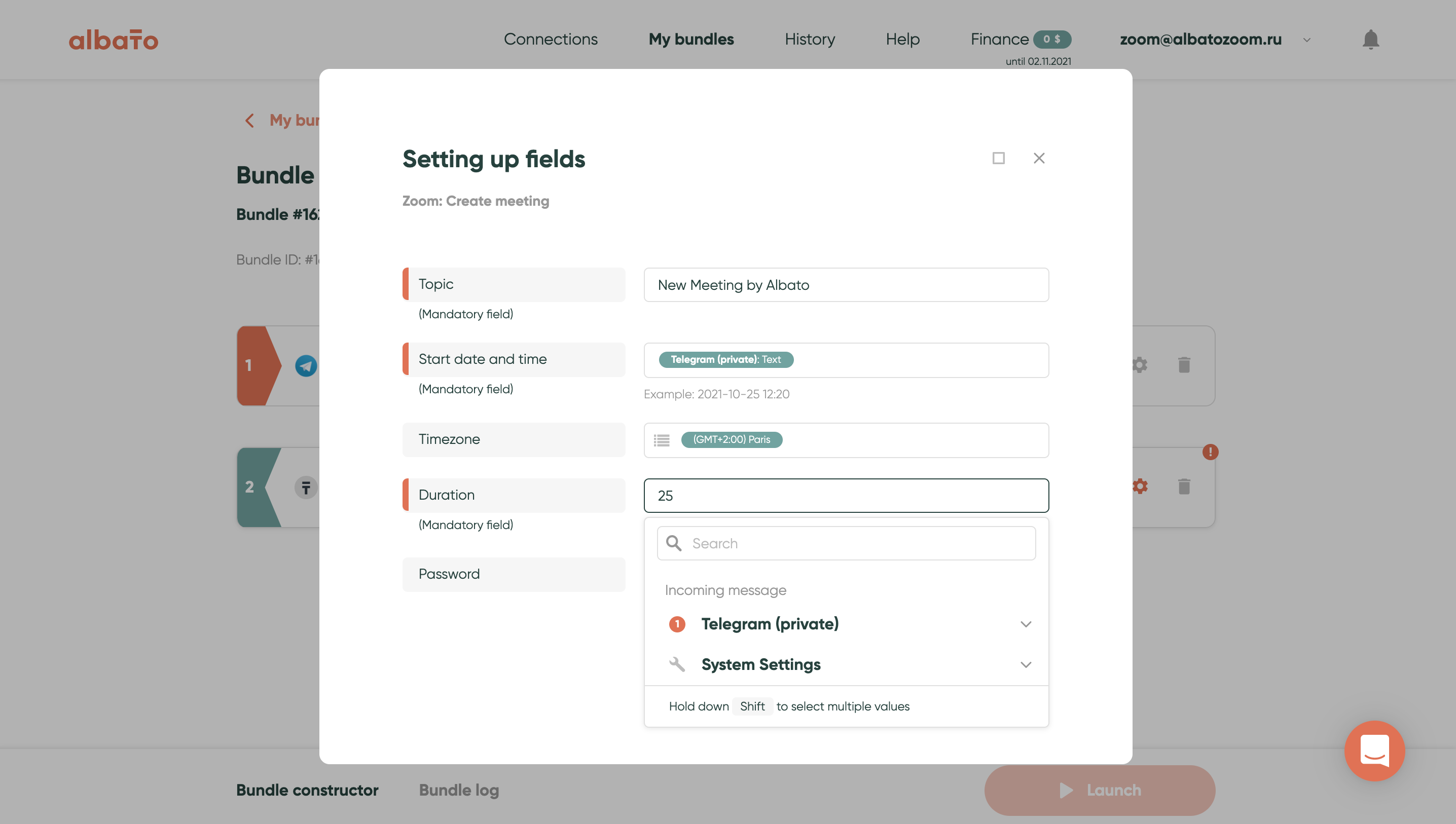Click the Example: 2021-10-25 12:20 hint
The image size is (1456, 824).
(716, 394)
